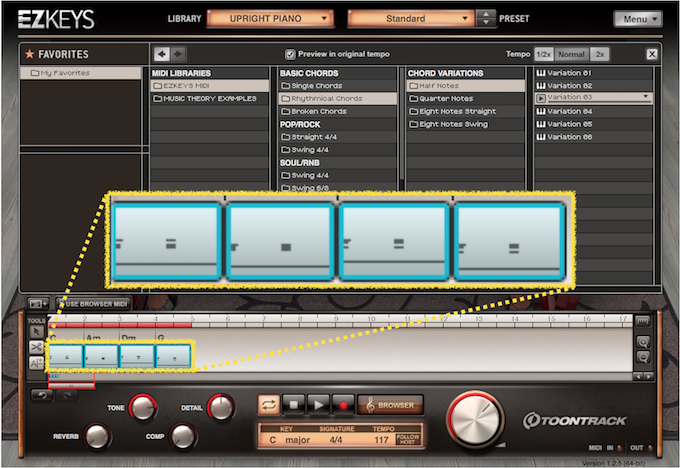The height and width of the screenshot is (468, 680).
Task: Click the add track icon
Action: [38, 304]
